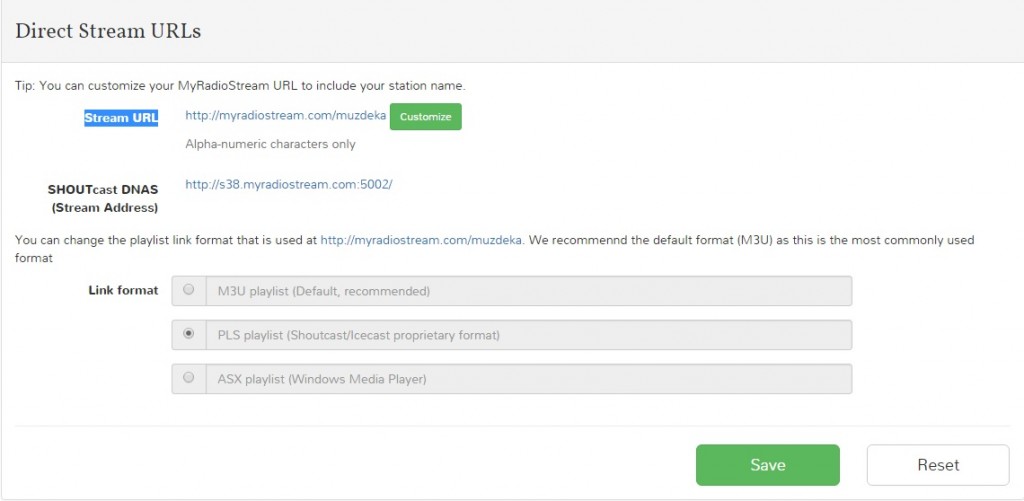This screenshot has width=1024, height=501.
Task: Click the "PLS playlist (Shoutcast/Icecast proprietary format)" text
Action: pos(358,335)
